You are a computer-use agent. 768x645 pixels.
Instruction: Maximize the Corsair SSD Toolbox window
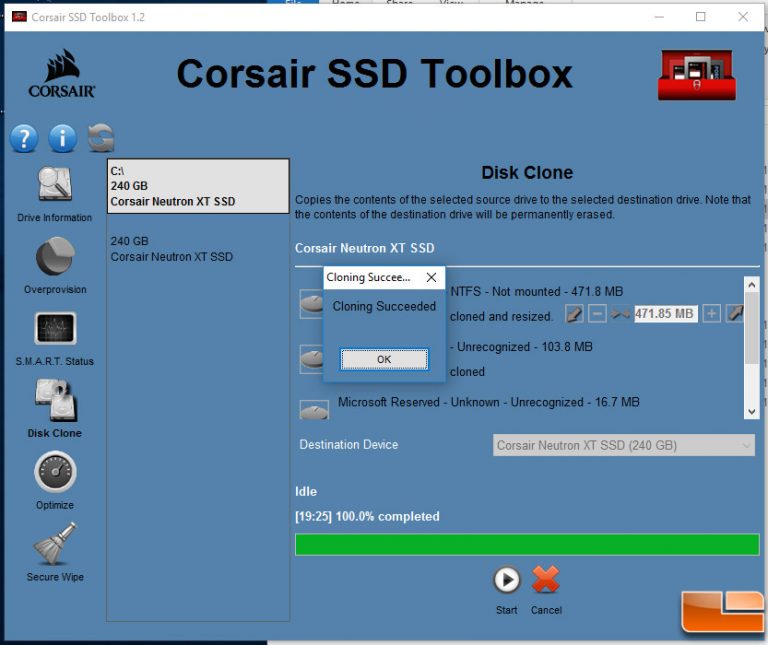[701, 17]
